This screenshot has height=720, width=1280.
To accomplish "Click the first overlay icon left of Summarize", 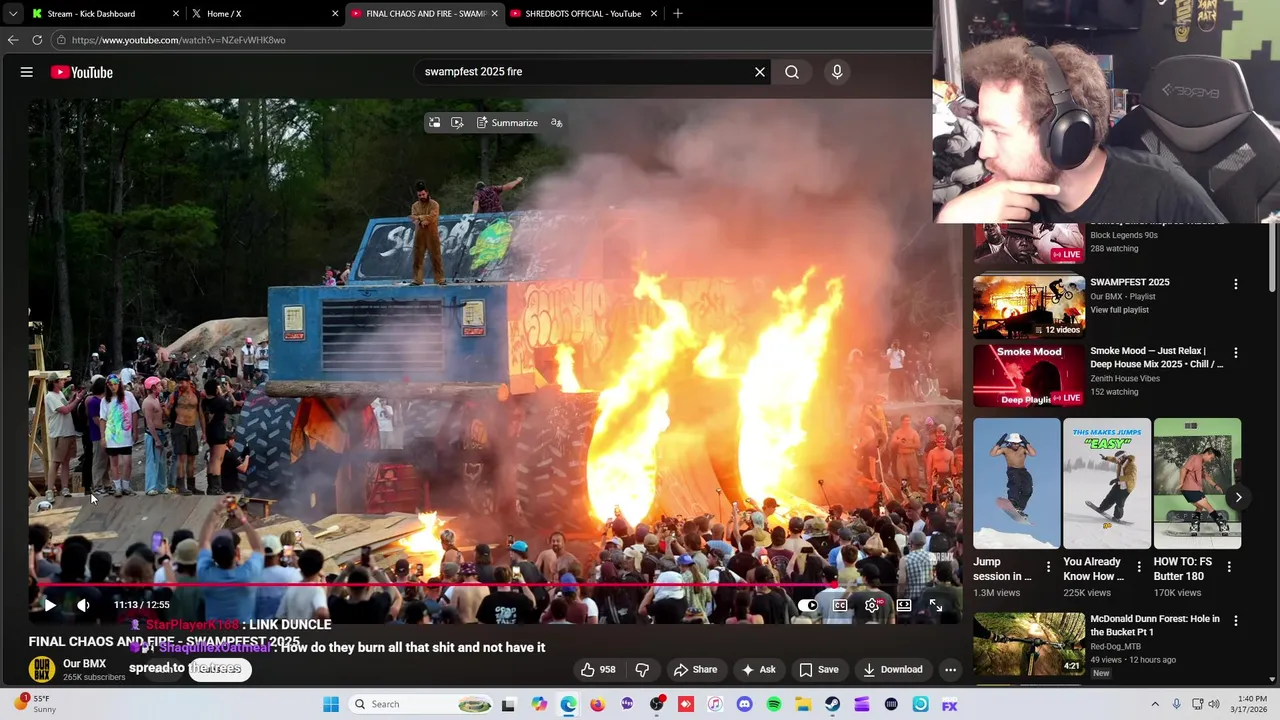I will point(434,123).
